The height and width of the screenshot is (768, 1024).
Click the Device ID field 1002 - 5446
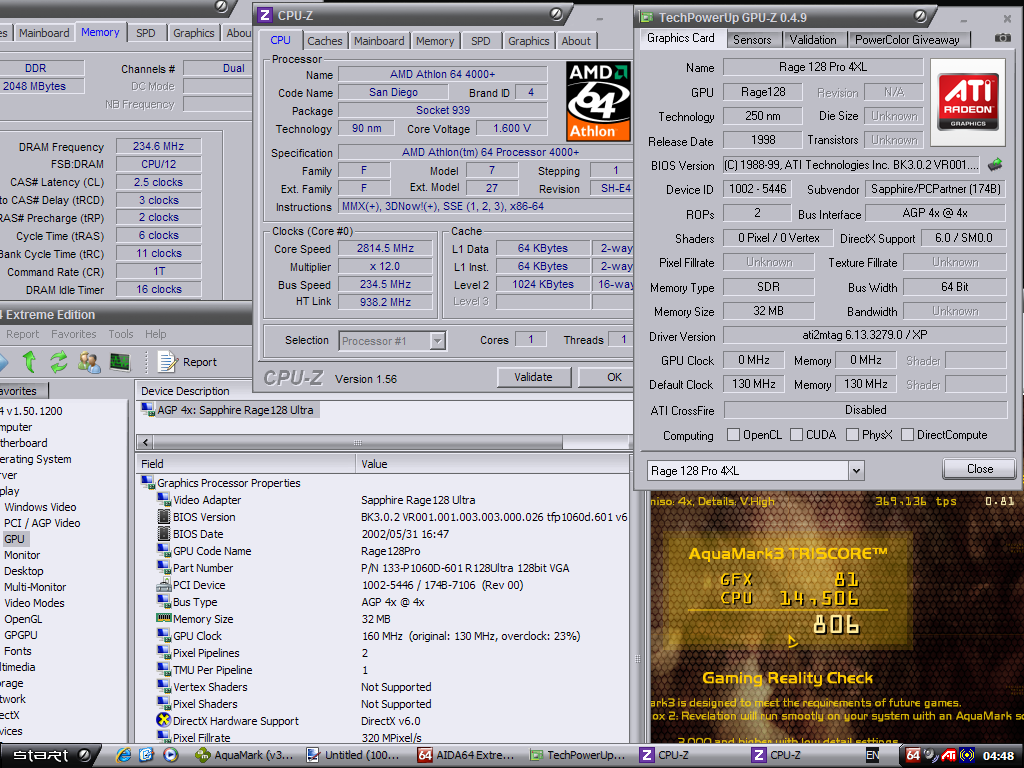pyautogui.click(x=758, y=189)
